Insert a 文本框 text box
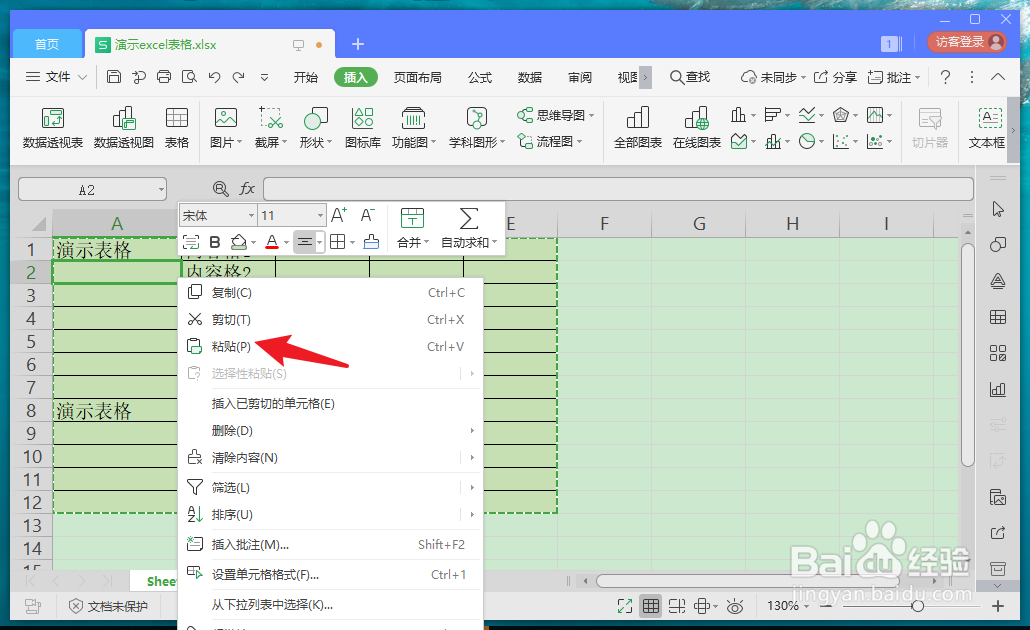Image resolution: width=1030 pixels, height=630 pixels. (x=989, y=128)
